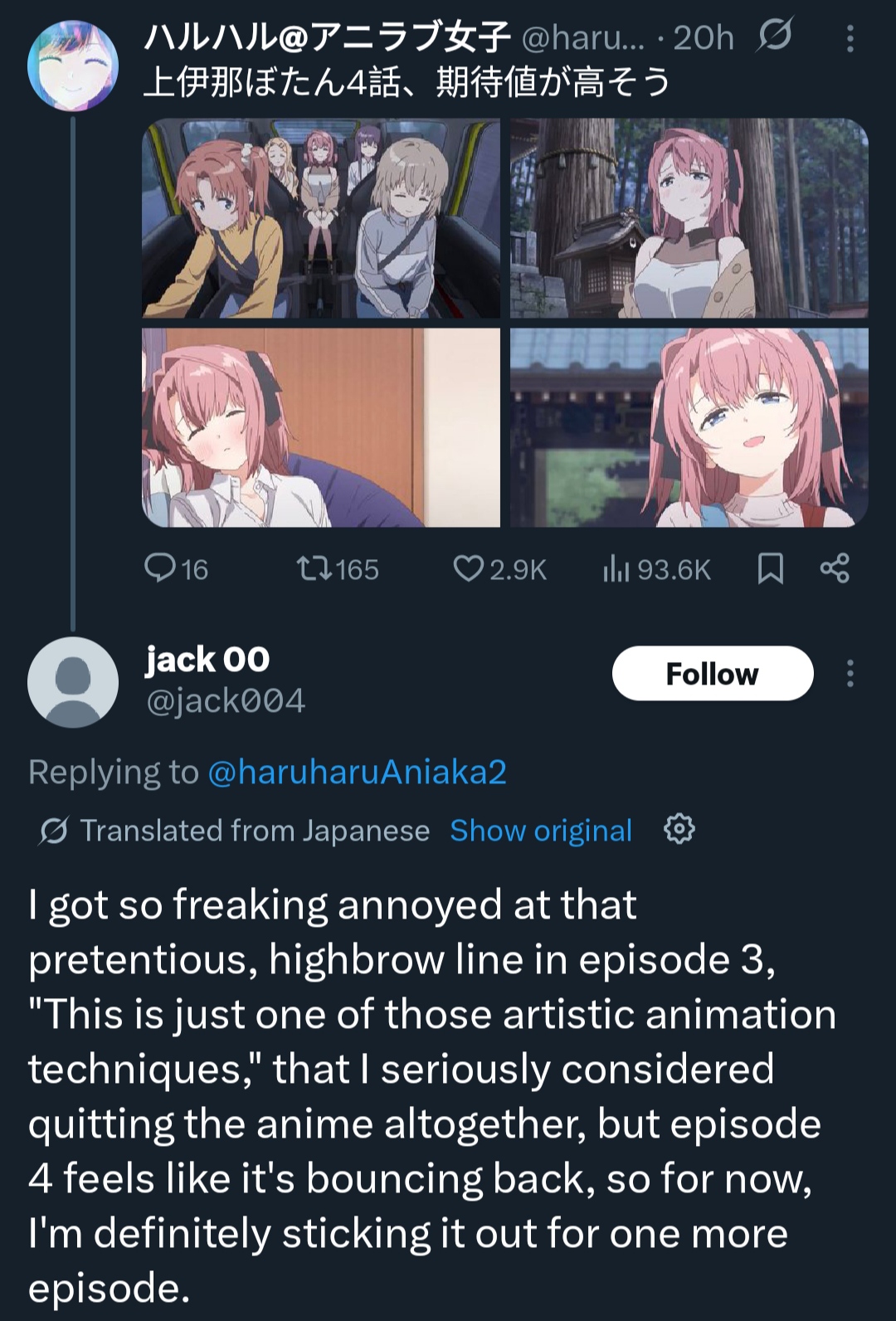Screen dimensions: 896x1321
Task: Open more options menu for the top post
Action: click(x=850, y=38)
